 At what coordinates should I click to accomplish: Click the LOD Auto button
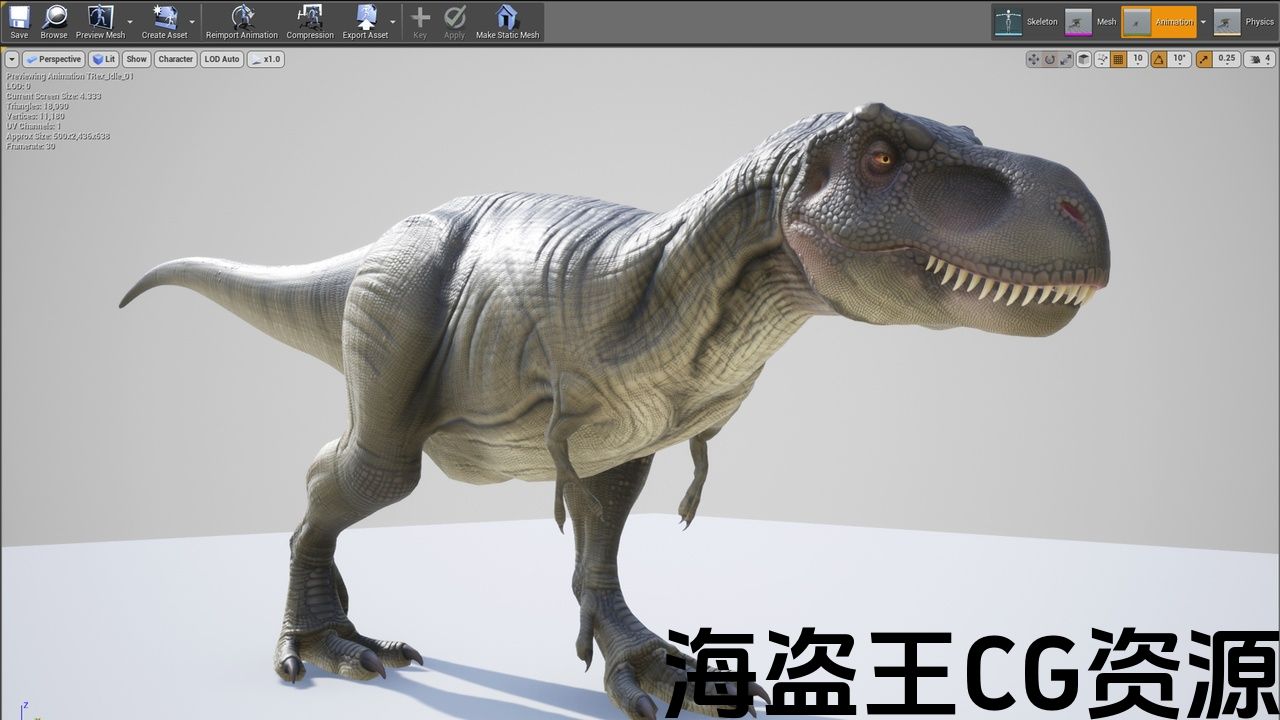pyautogui.click(x=222, y=59)
